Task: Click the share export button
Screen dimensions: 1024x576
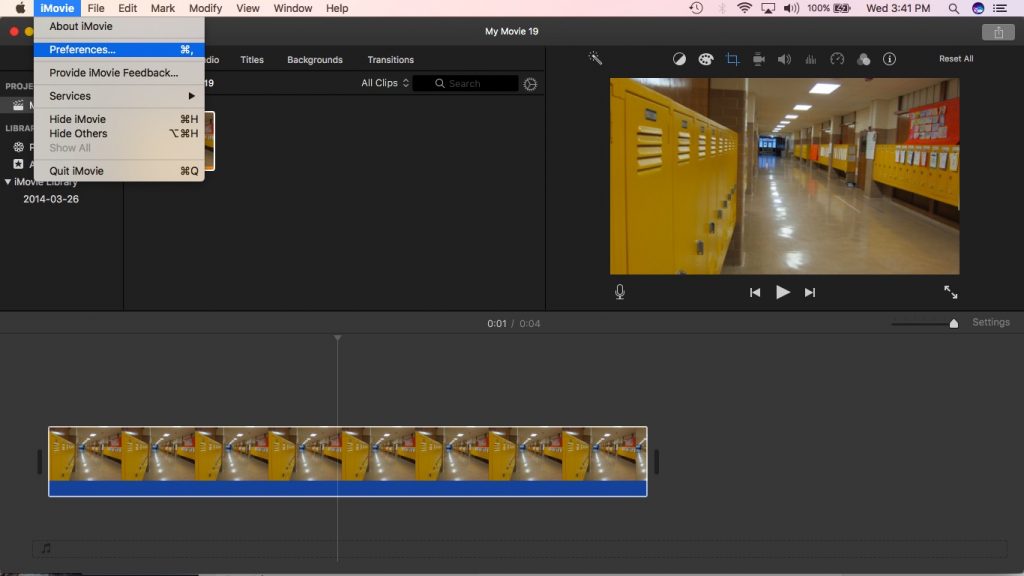Action: [x=999, y=32]
